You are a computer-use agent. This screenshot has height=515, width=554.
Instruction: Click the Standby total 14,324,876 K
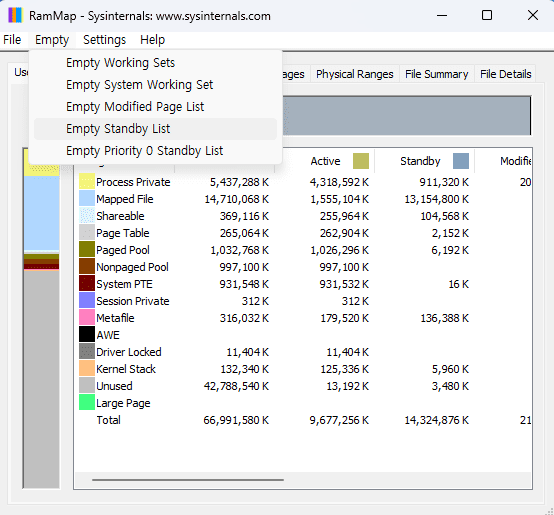[x=436, y=420]
